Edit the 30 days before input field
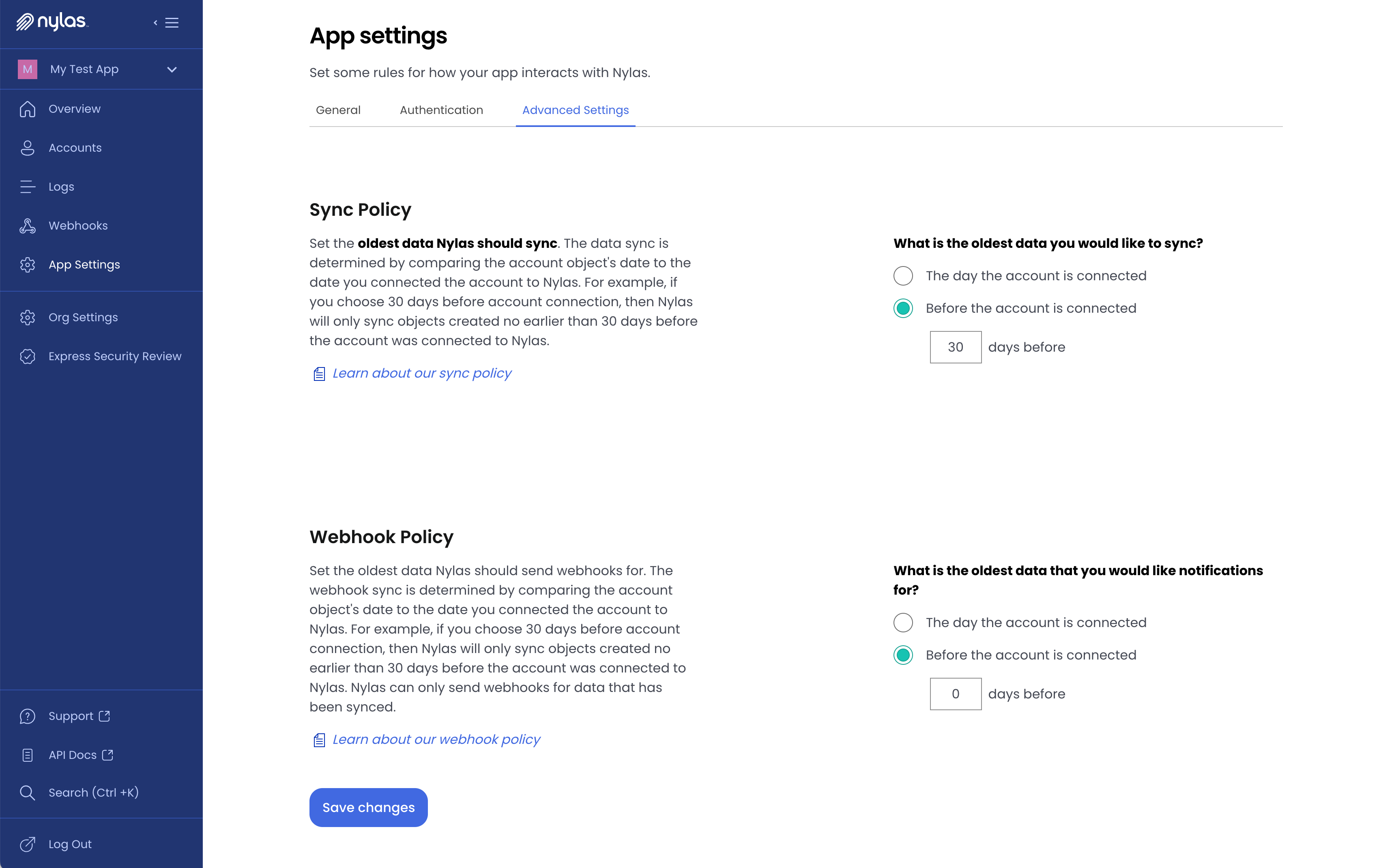This screenshot has width=1379, height=868. (955, 347)
